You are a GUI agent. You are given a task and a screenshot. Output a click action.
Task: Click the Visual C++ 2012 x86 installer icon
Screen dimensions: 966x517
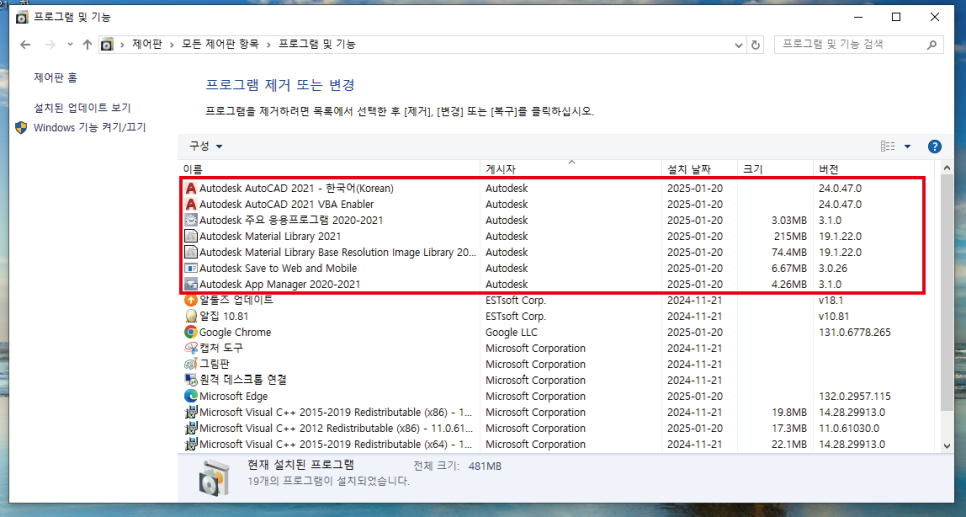pyautogui.click(x=191, y=428)
